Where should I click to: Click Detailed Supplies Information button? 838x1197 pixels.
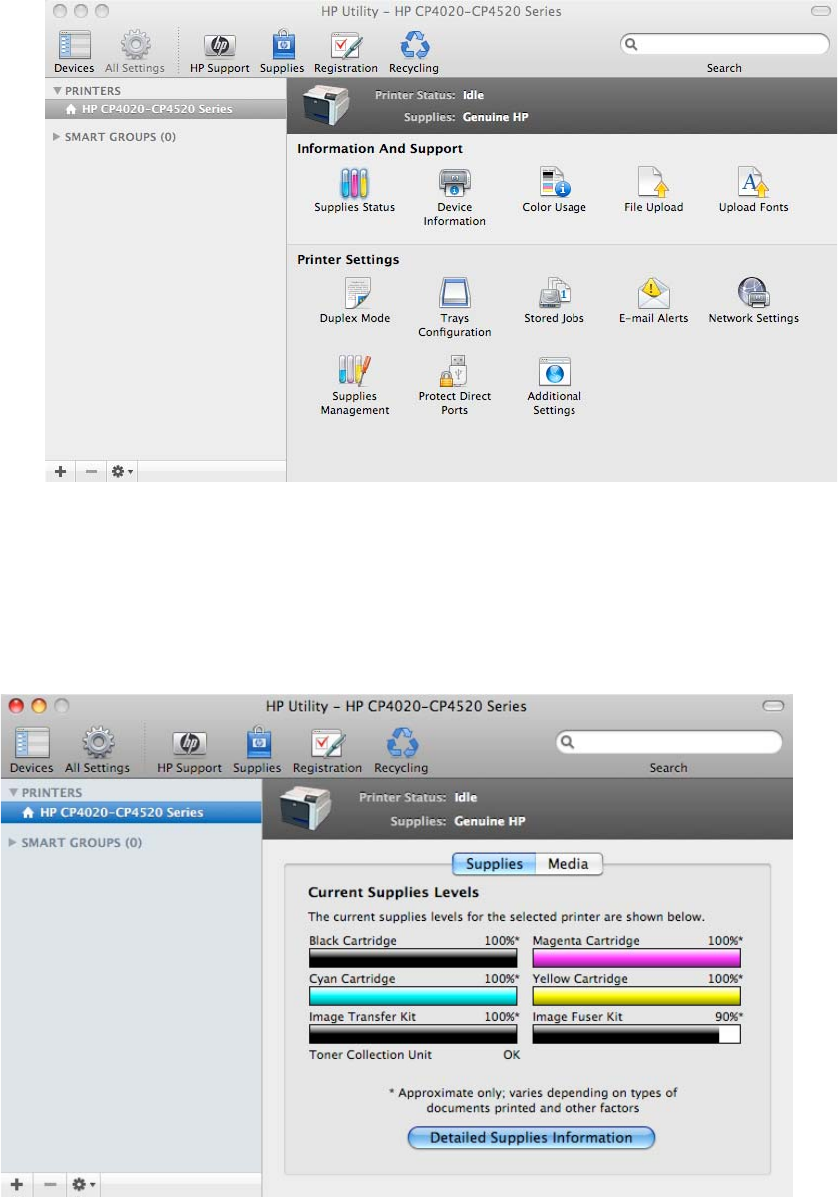tap(531, 1137)
